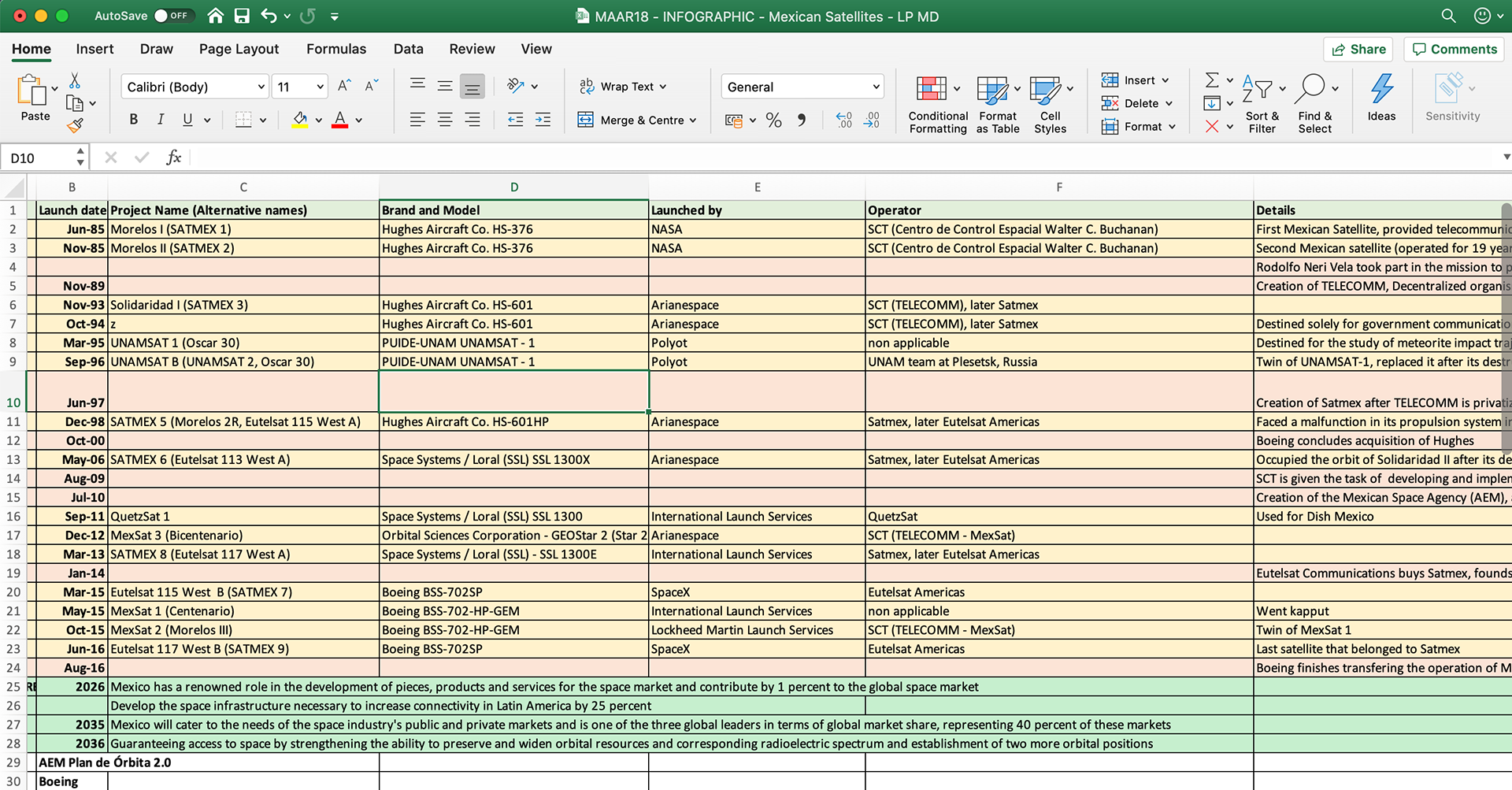
Task: Open the Page Layout tab
Action: [239, 49]
